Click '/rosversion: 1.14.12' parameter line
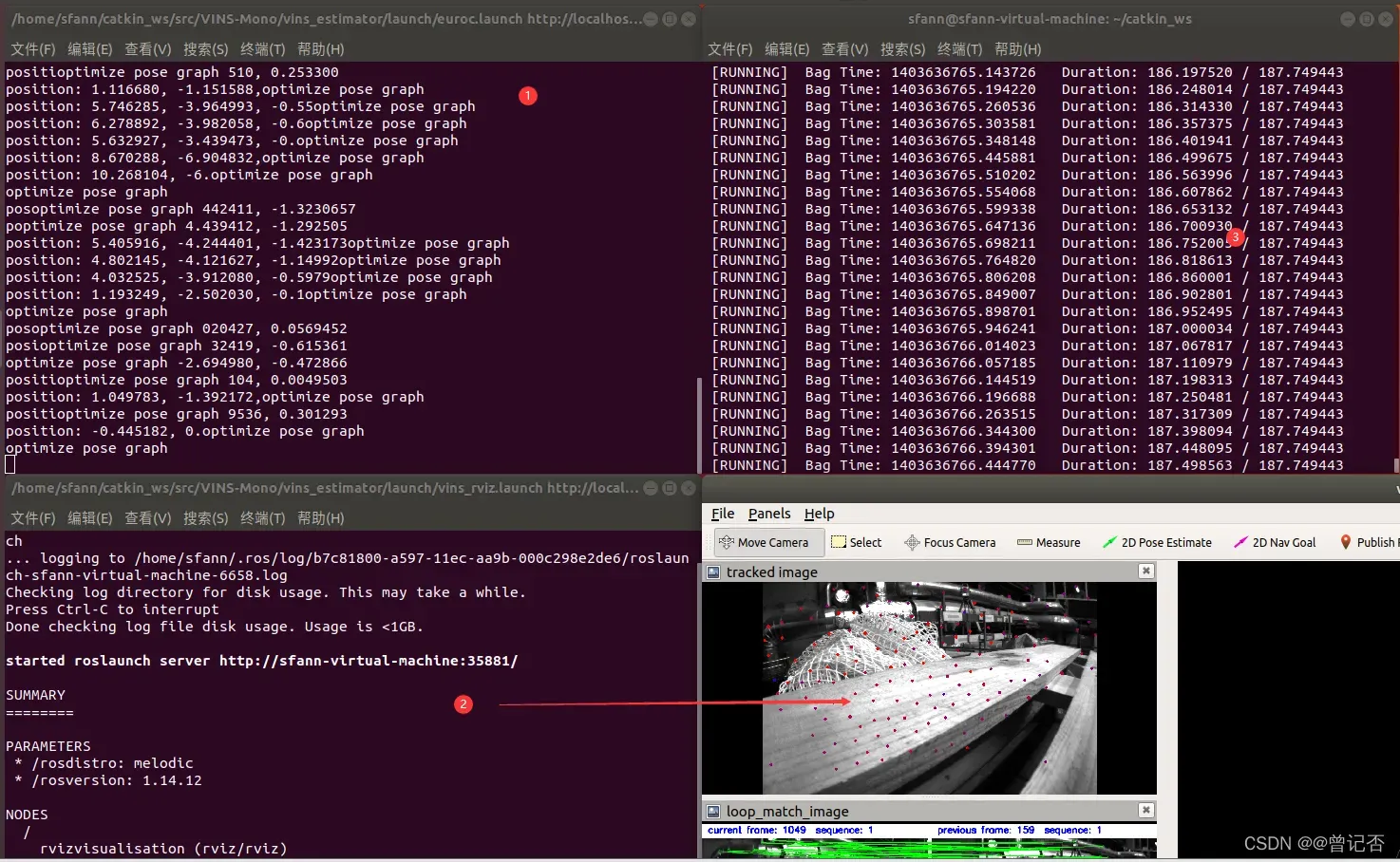This screenshot has width=1400, height=862. 108,780
